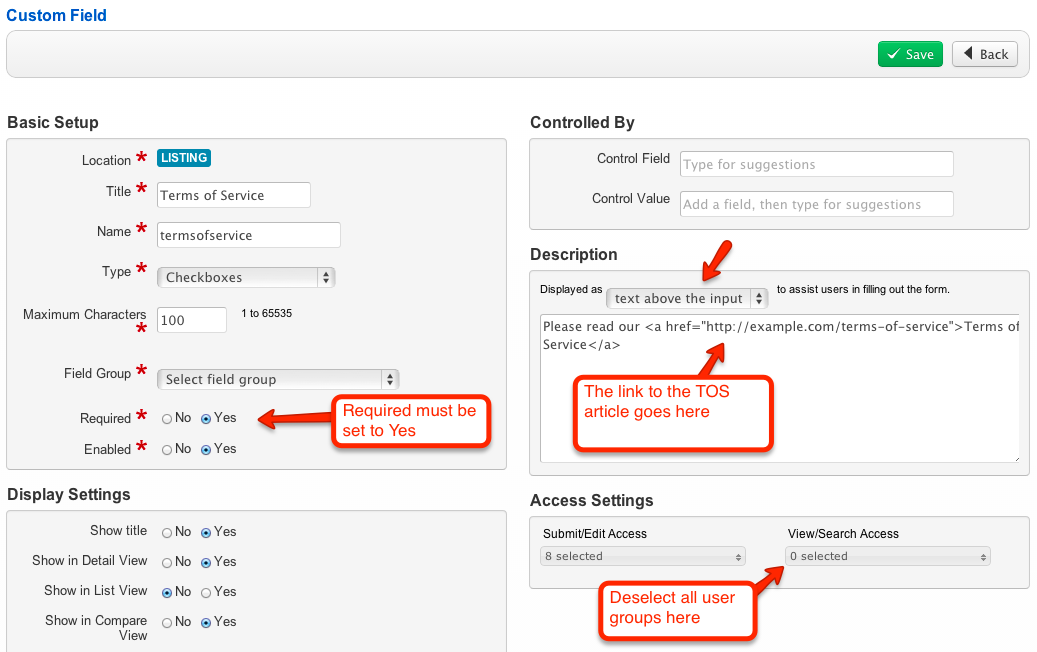Viewport: 1037px width, 652px height.
Task: Click the green Save button
Action: [910, 54]
